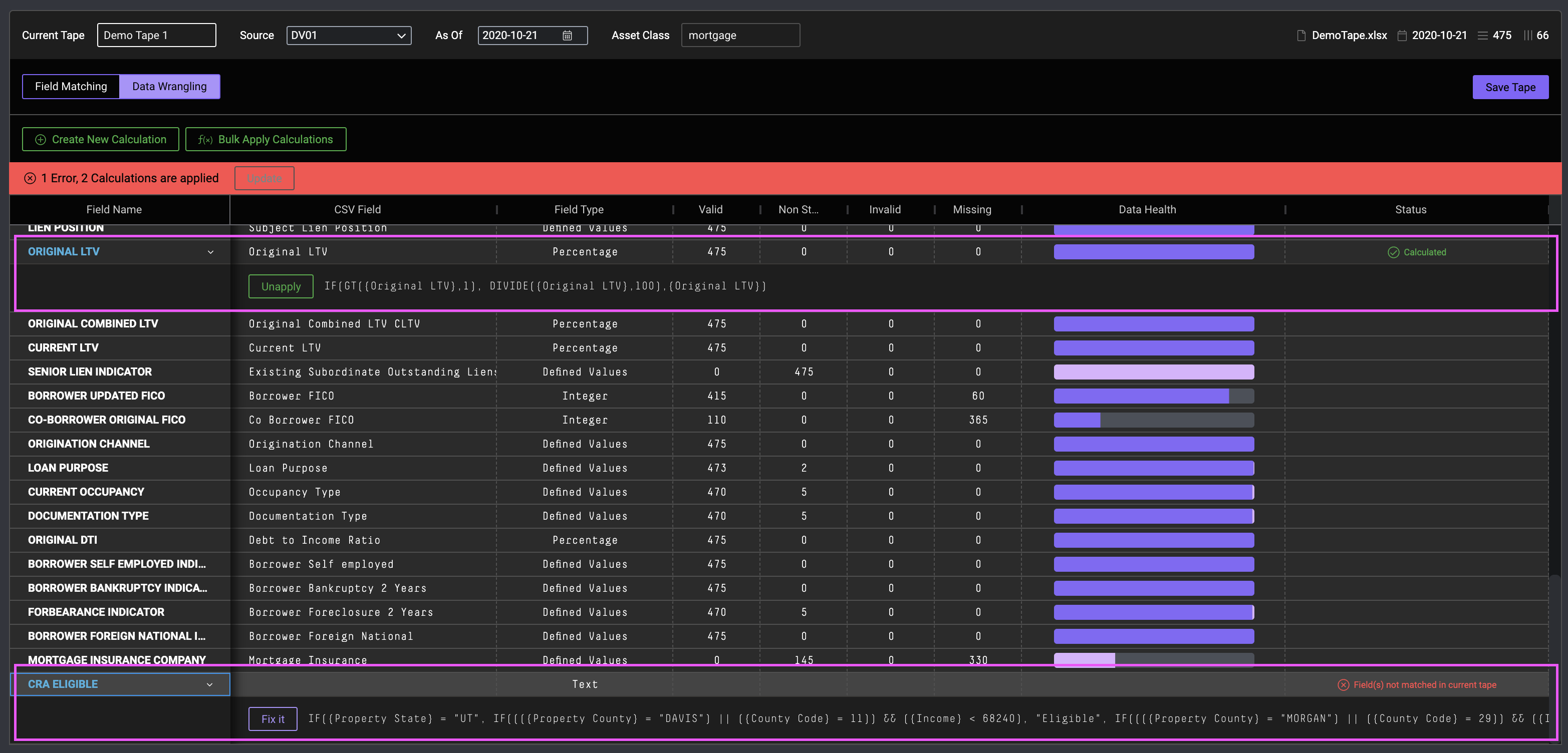The height and width of the screenshot is (753, 1568).
Task: Click the calendar icon in As Of field
Action: 567,35
